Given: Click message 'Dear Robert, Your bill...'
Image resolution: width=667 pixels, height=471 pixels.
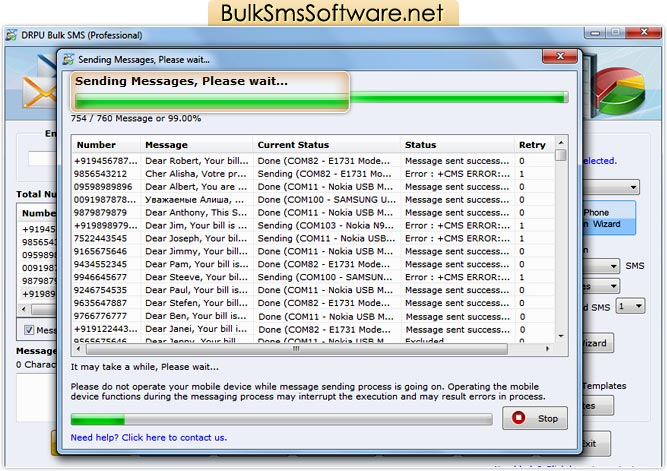Looking at the screenshot, I should 197,161.
